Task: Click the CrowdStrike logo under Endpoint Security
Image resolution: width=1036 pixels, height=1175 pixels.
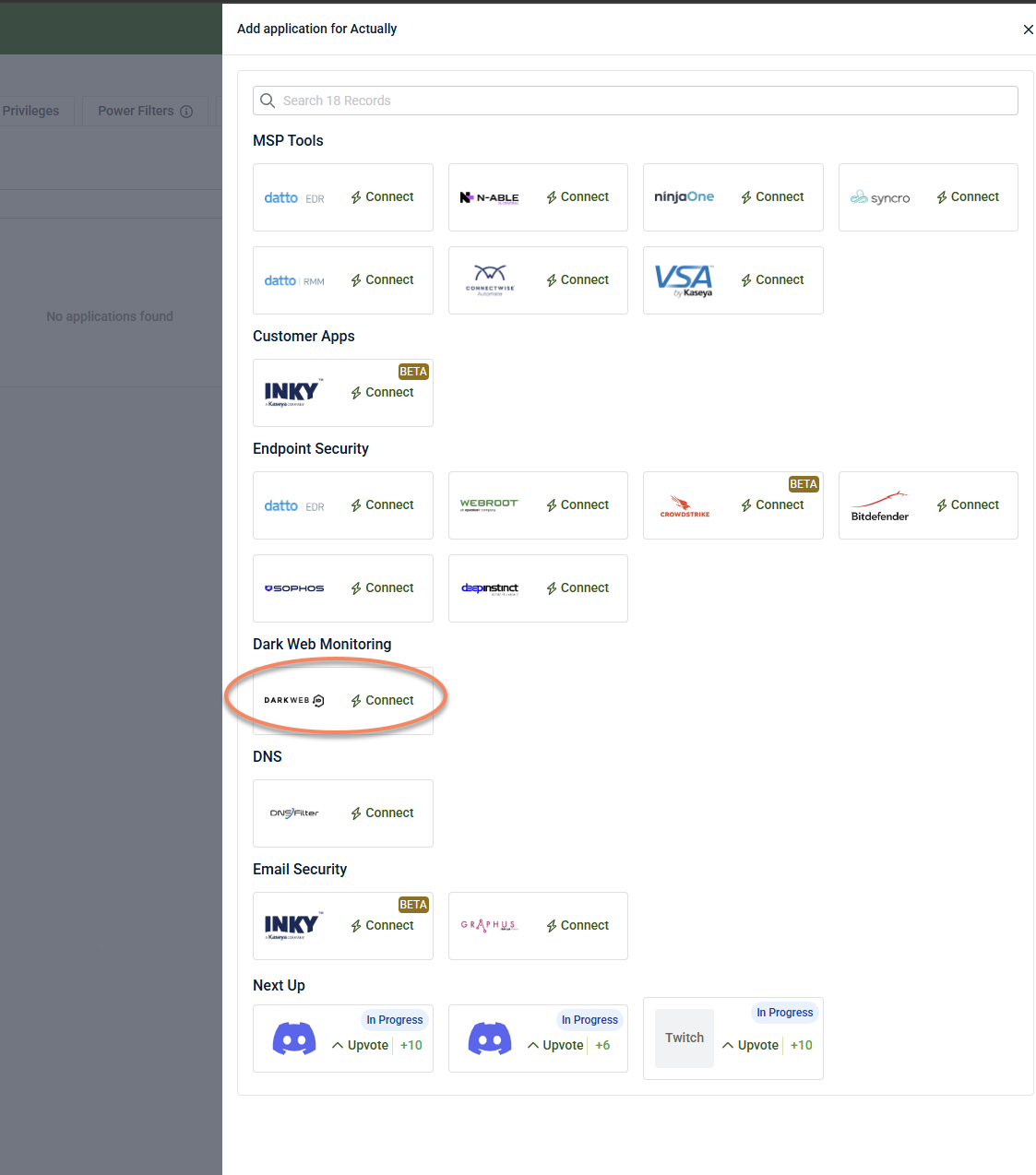Action: [x=685, y=506]
